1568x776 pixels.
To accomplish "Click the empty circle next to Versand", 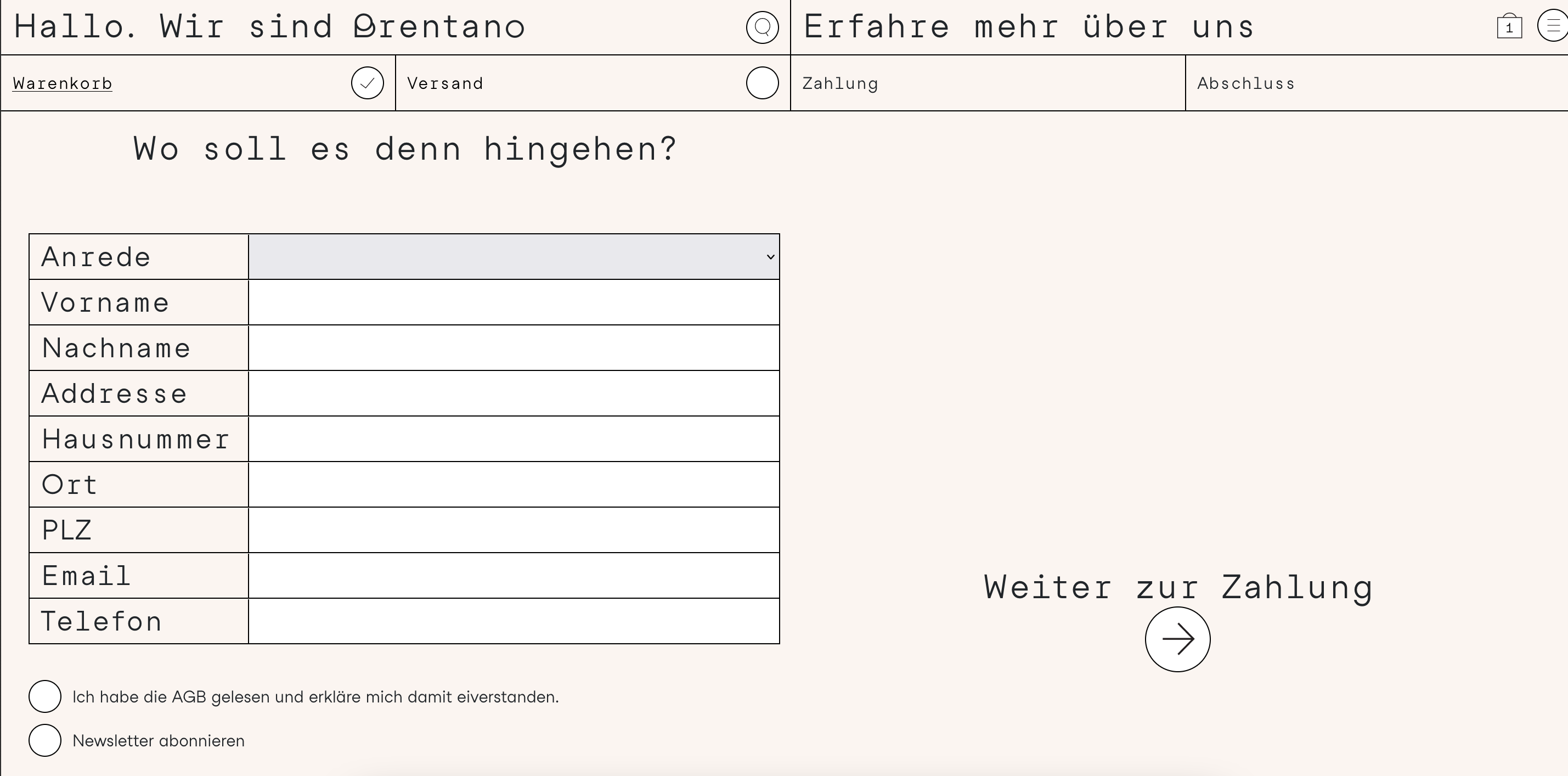I will (762, 83).
